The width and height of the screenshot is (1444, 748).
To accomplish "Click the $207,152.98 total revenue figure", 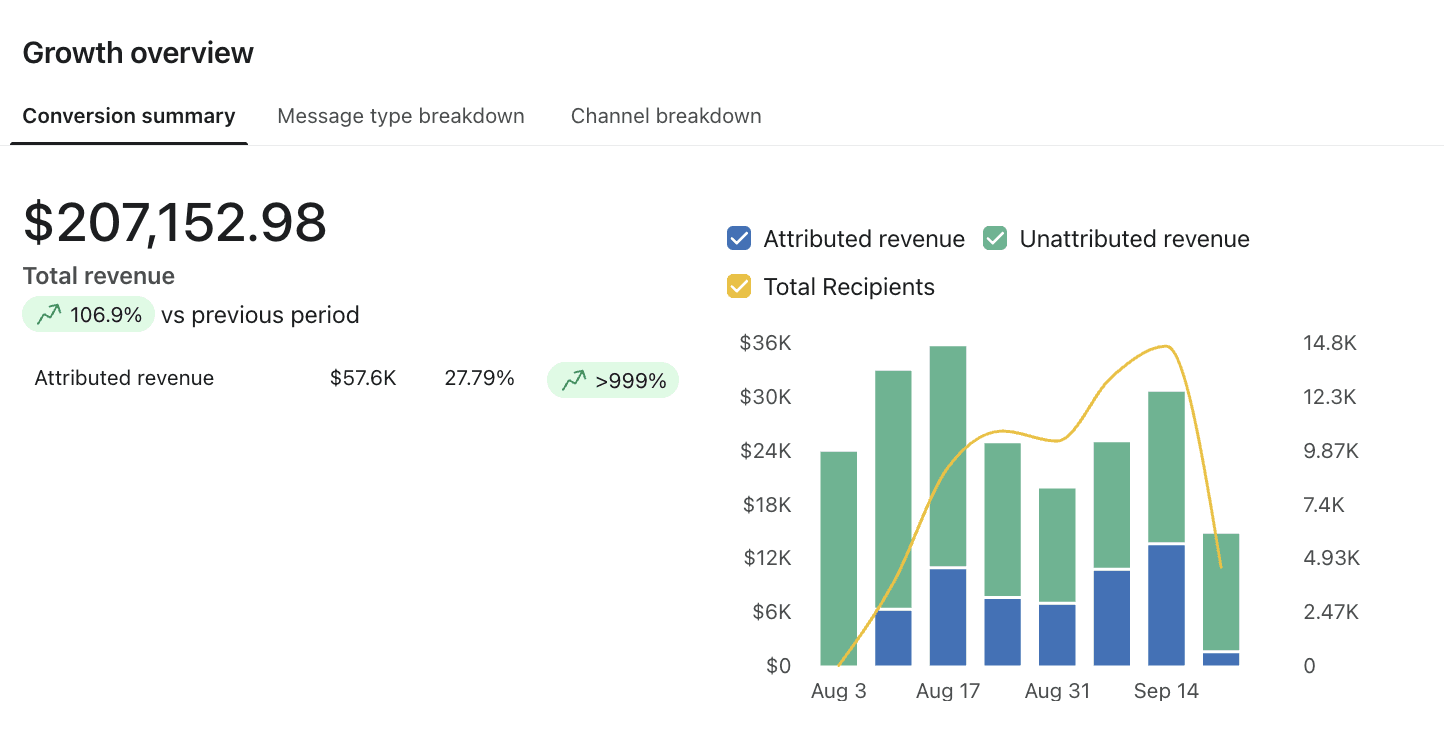I will tap(175, 222).
